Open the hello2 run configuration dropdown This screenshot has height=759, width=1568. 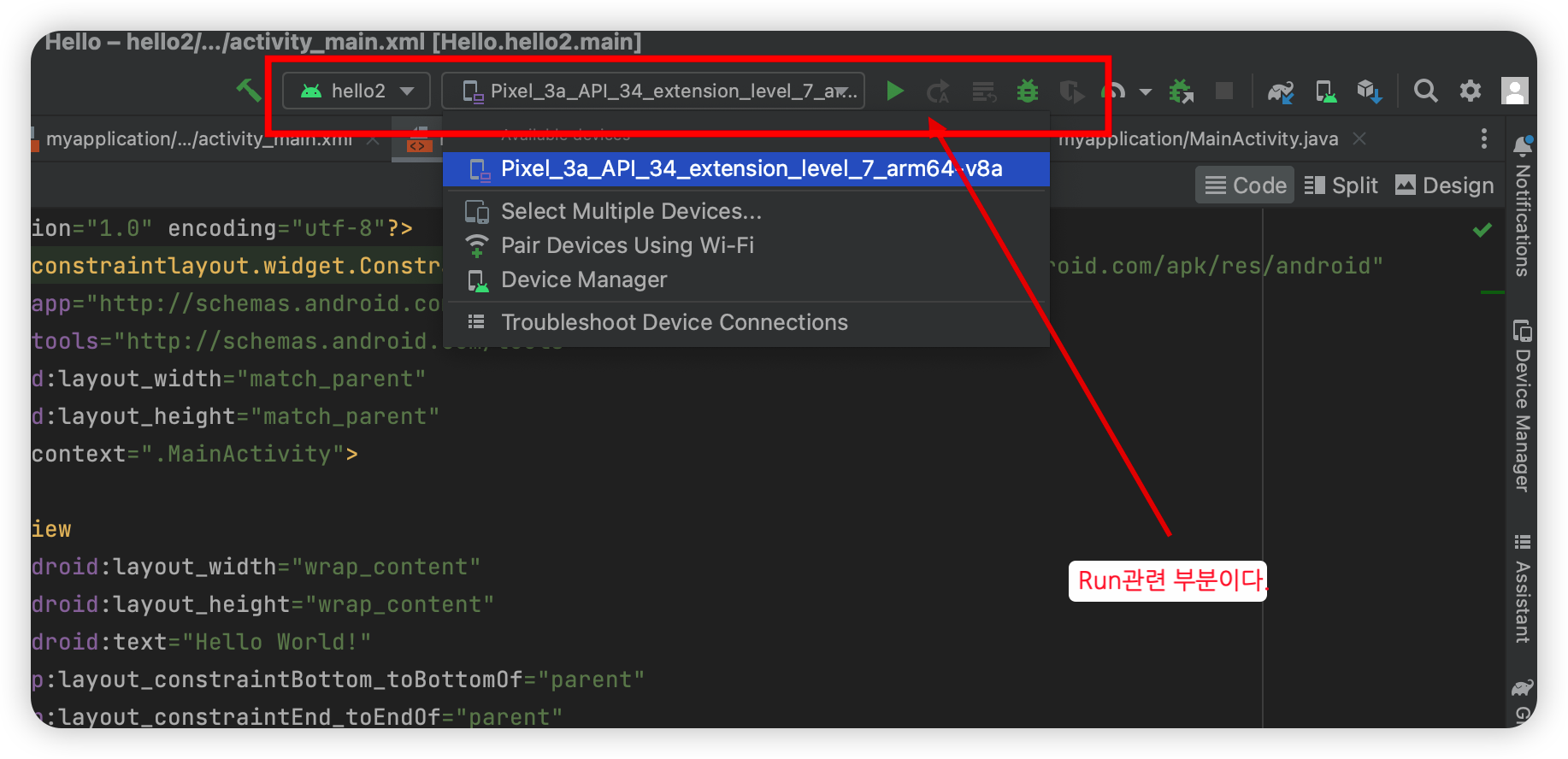click(x=357, y=91)
